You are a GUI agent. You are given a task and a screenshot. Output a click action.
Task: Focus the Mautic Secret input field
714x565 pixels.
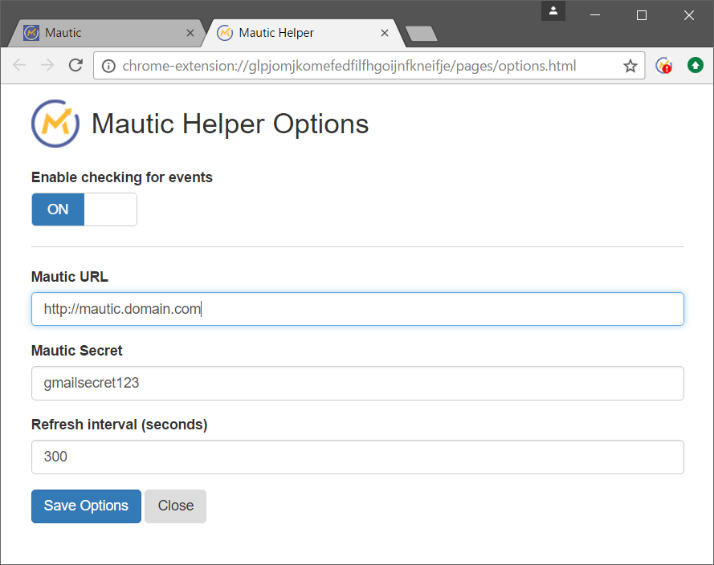click(357, 383)
